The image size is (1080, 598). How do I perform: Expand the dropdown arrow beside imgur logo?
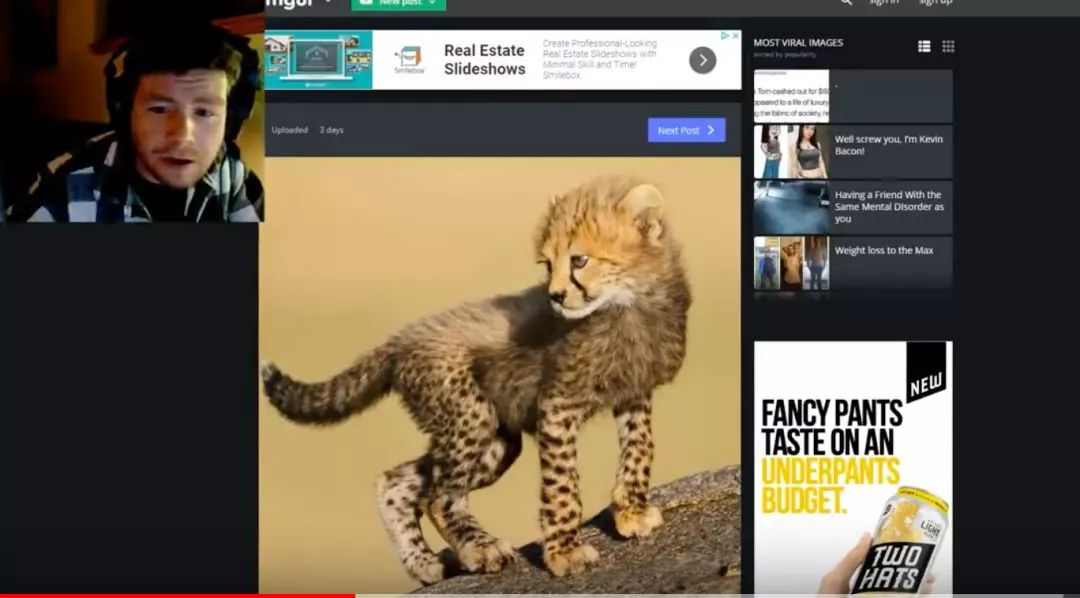click(328, 2)
